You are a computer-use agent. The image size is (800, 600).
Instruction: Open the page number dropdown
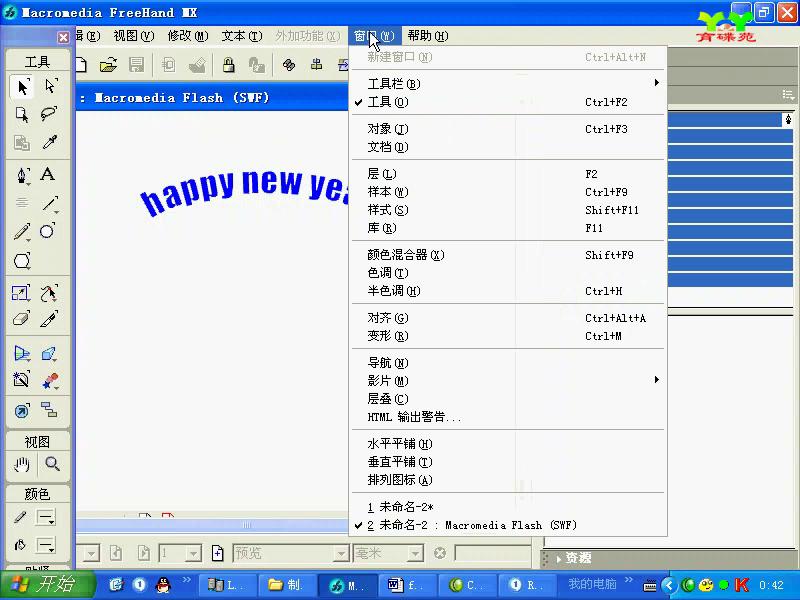(x=193, y=553)
